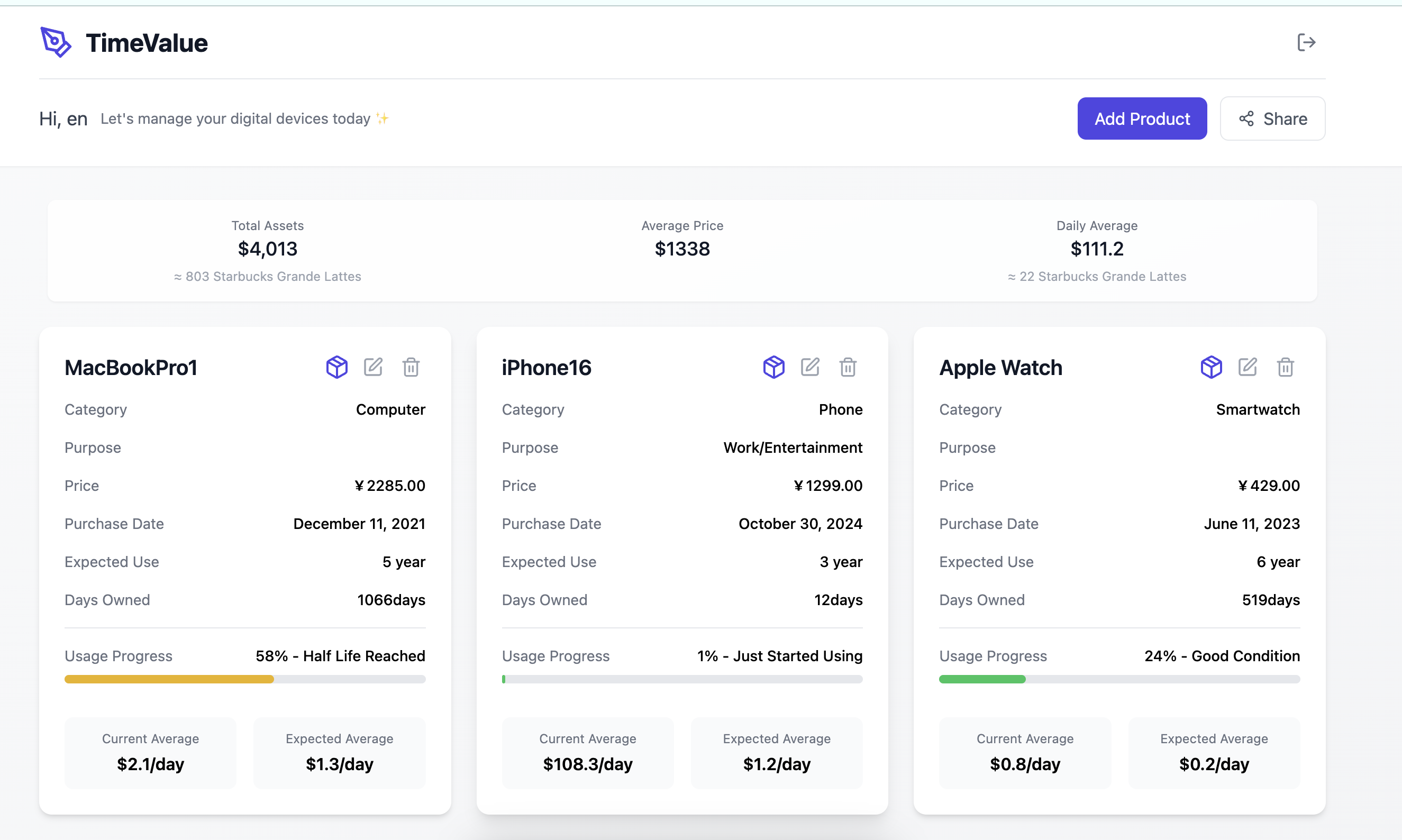1402x840 pixels.
Task: Click '≈ 803 Starbucks Grande Lattes' text
Action: coord(268,277)
